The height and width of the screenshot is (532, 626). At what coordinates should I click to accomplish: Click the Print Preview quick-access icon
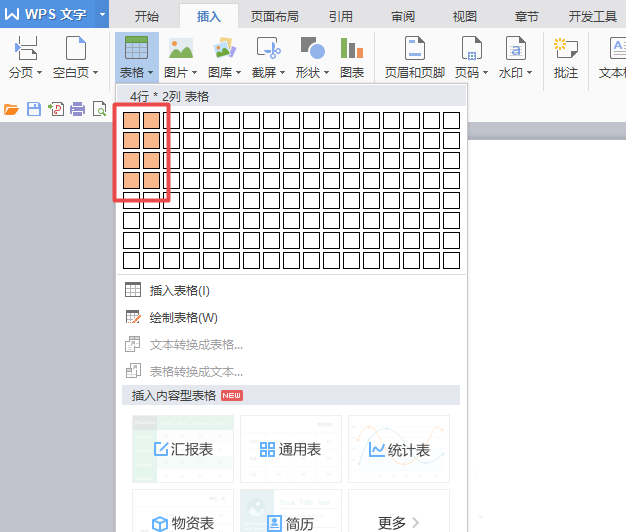pyautogui.click(x=99, y=109)
